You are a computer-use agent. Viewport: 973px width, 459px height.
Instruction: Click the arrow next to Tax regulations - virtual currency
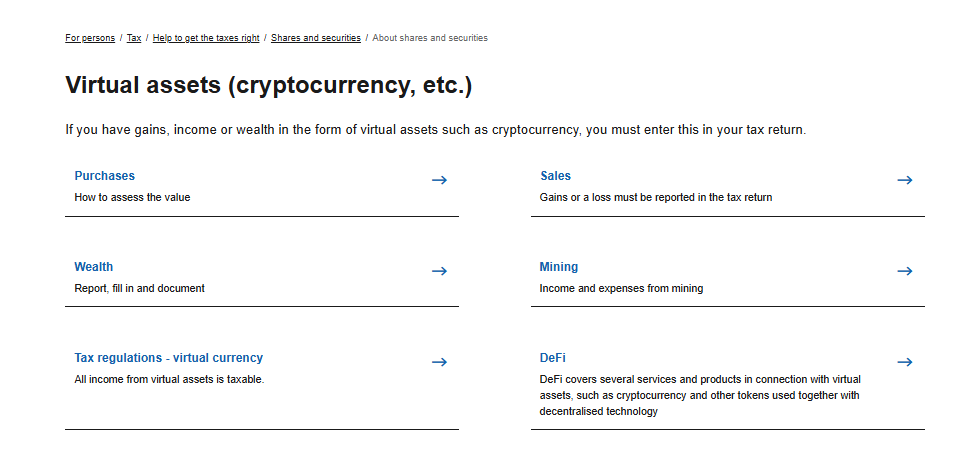439,362
